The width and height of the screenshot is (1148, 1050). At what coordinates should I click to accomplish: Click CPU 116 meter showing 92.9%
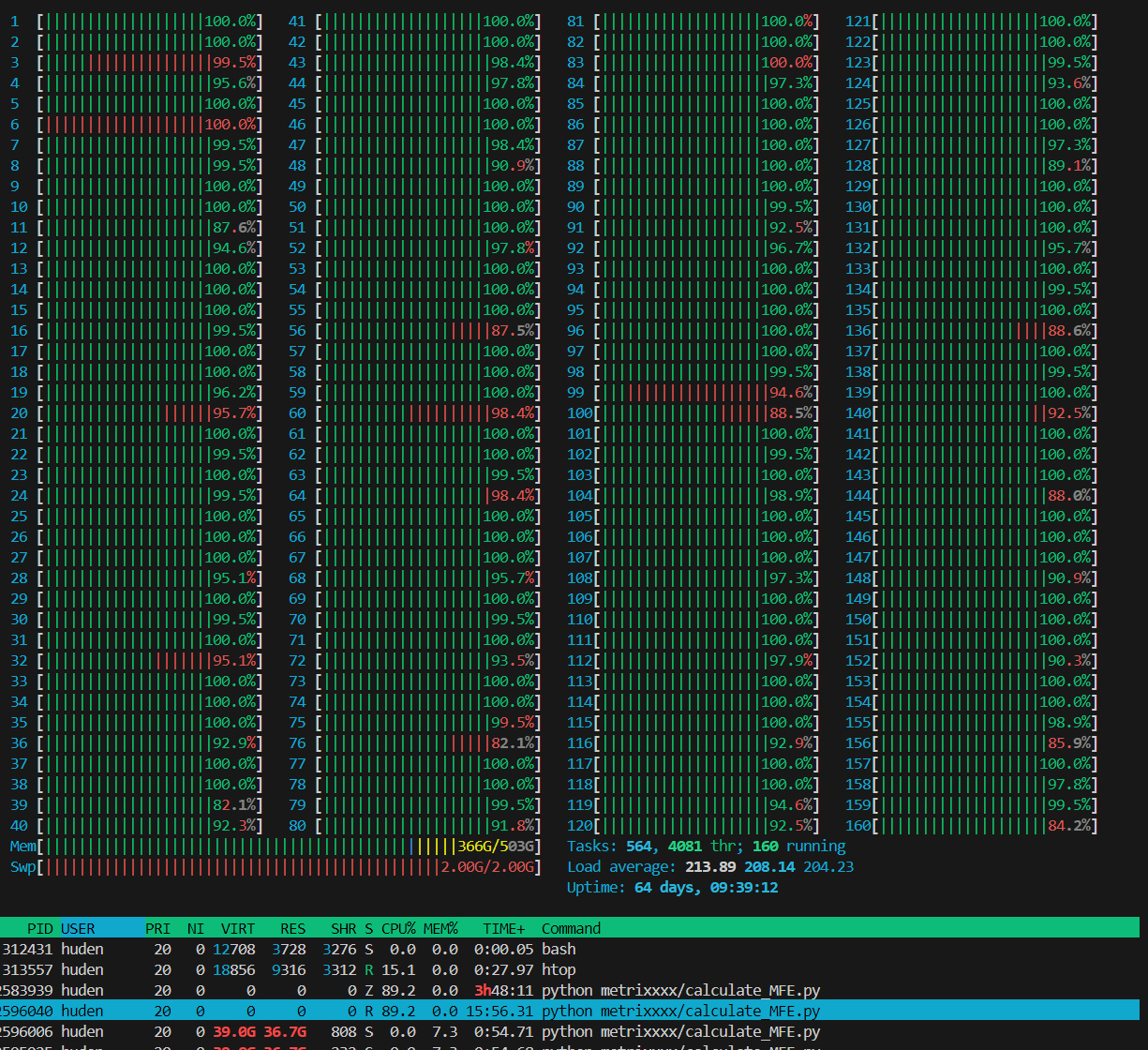(x=693, y=742)
